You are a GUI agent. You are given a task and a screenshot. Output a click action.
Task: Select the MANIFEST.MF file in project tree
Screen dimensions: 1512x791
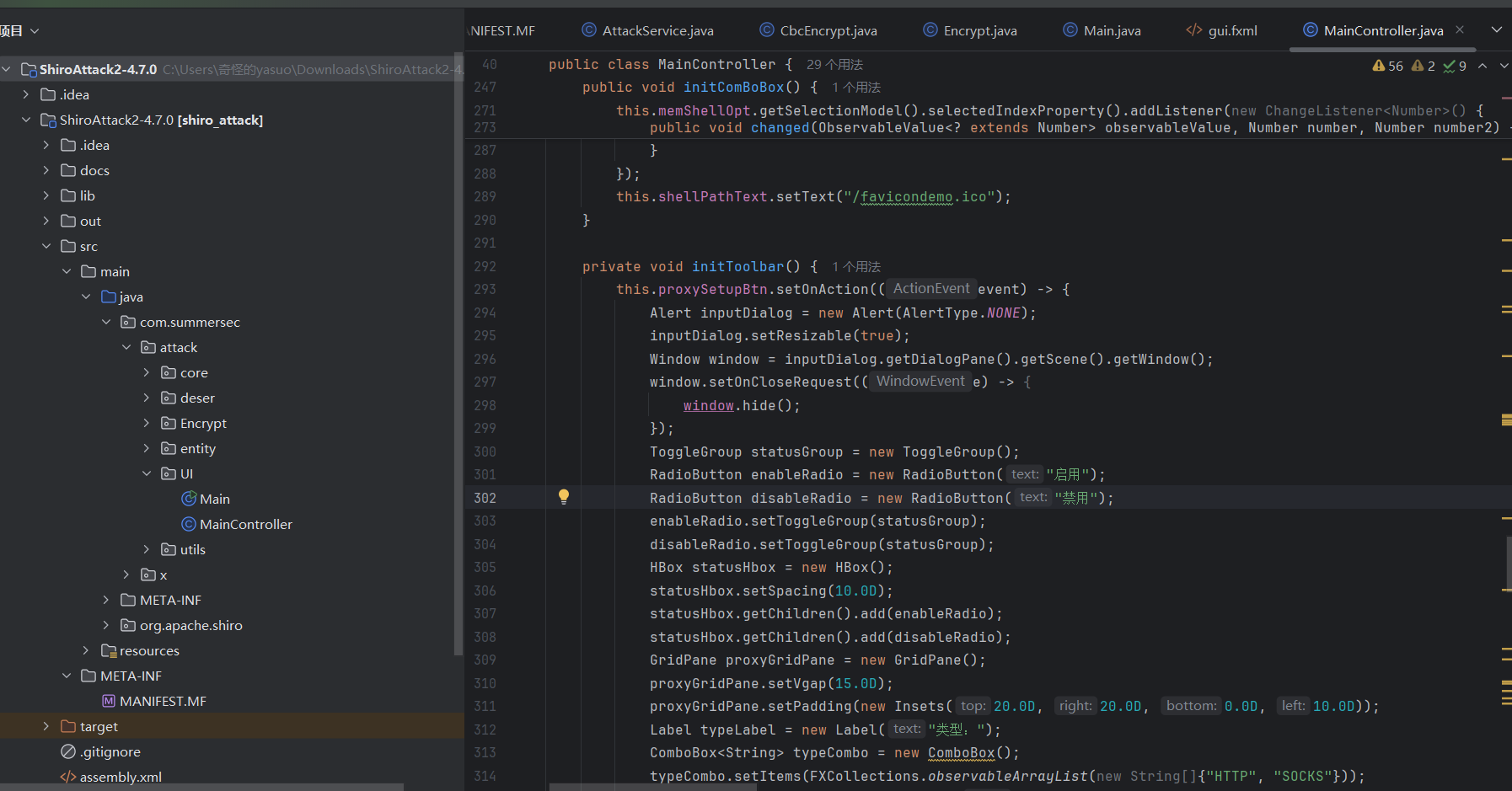[x=163, y=701]
